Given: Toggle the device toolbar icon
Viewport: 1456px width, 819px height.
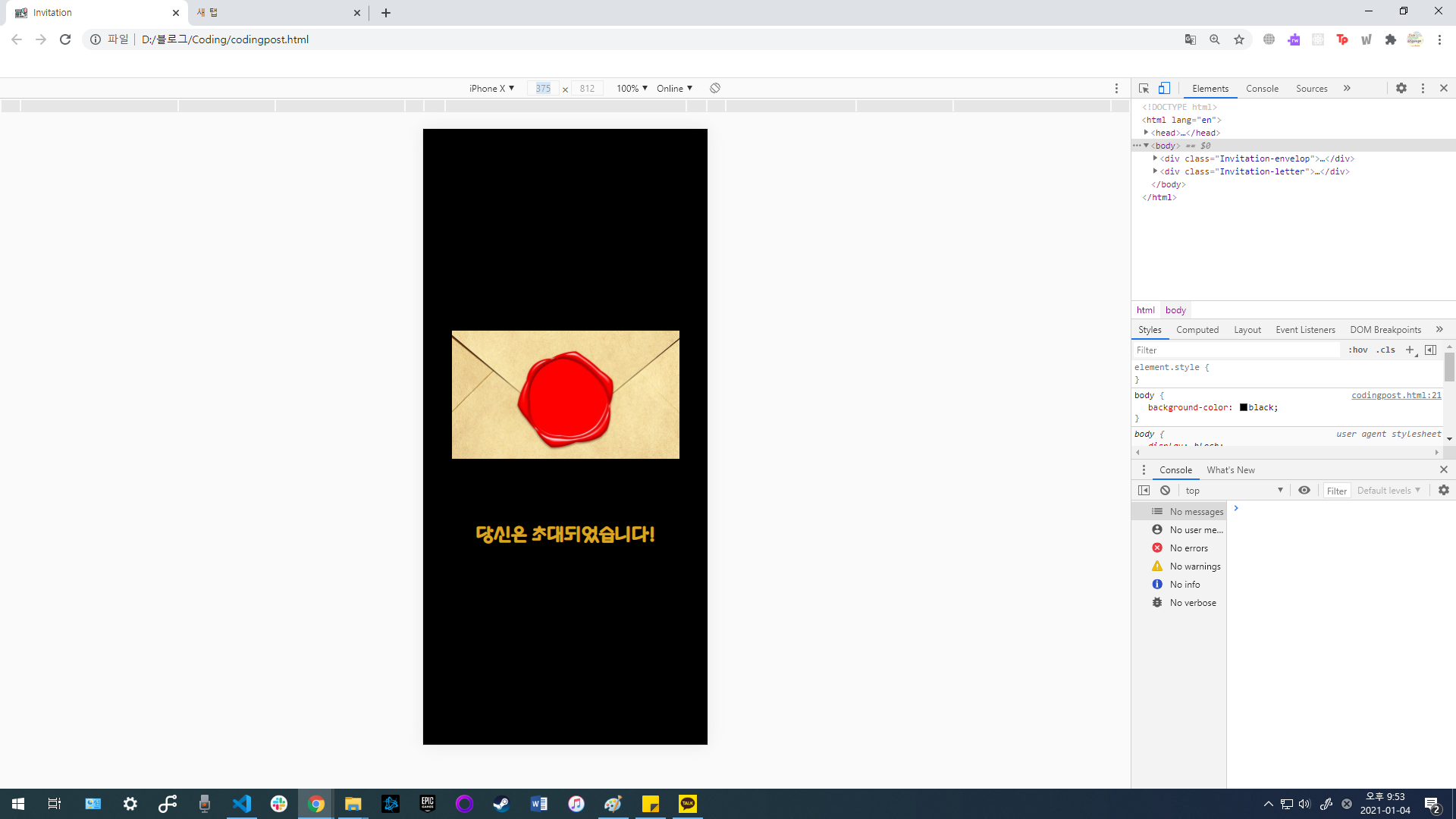Looking at the screenshot, I should pos(1164,88).
